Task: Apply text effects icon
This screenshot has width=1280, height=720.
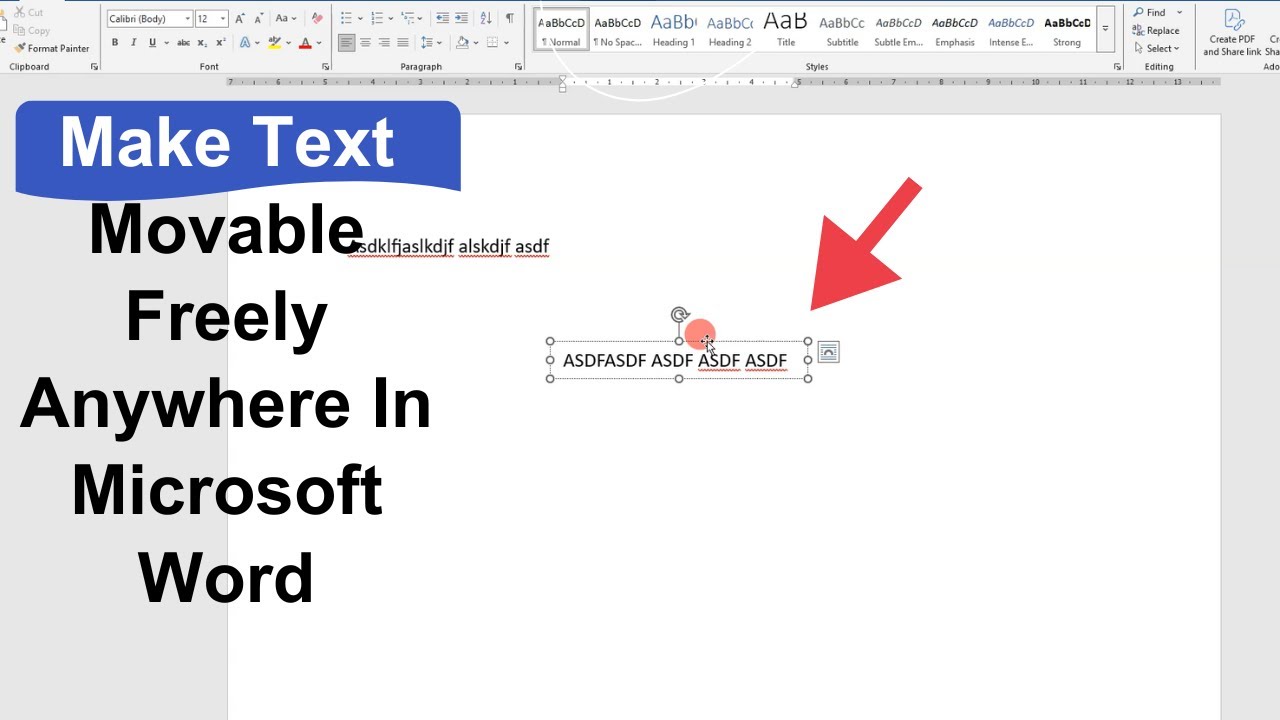Action: (x=245, y=42)
